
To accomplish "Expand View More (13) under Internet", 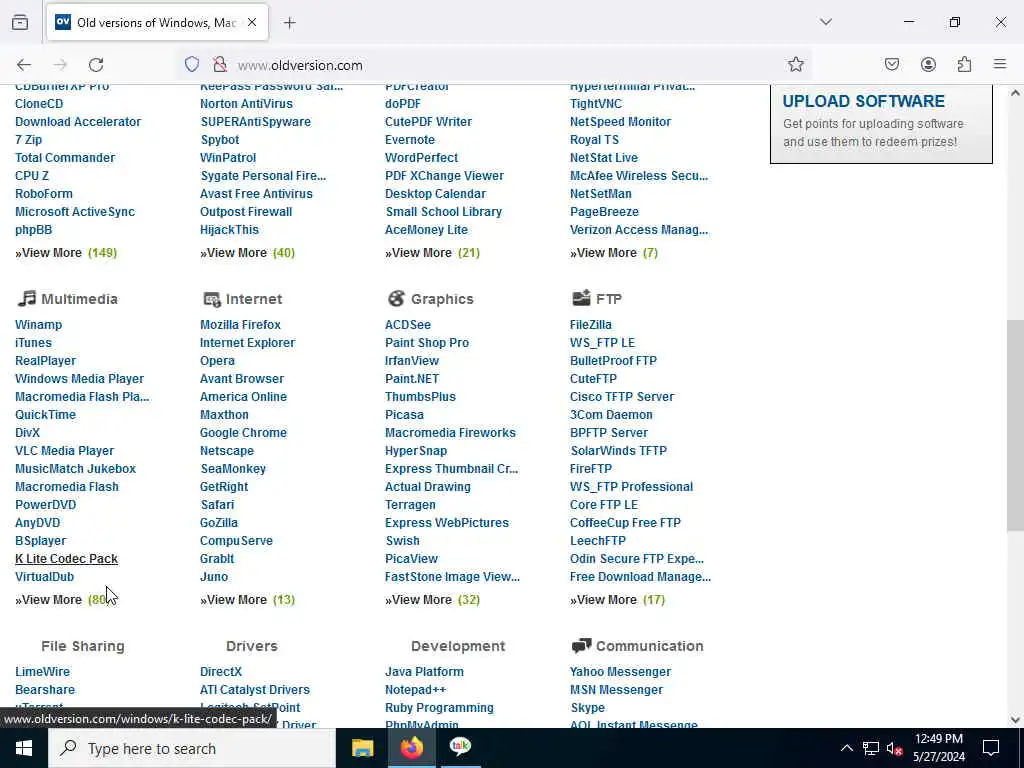I will point(248,600).
